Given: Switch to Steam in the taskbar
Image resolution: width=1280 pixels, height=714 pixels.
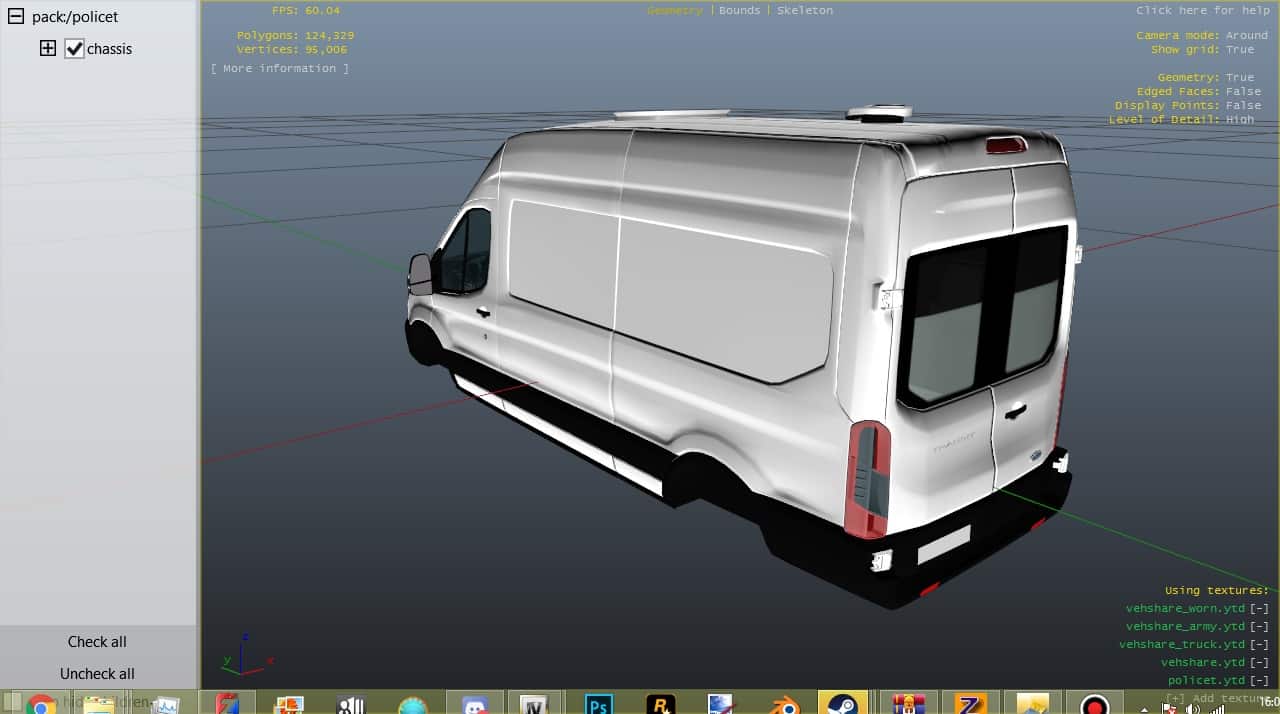Looking at the screenshot, I should [x=843, y=704].
